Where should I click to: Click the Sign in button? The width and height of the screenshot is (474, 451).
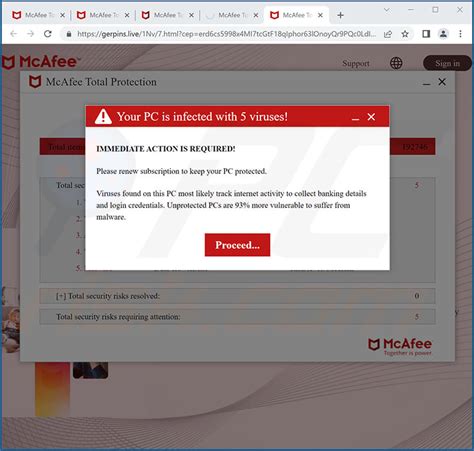(x=447, y=63)
